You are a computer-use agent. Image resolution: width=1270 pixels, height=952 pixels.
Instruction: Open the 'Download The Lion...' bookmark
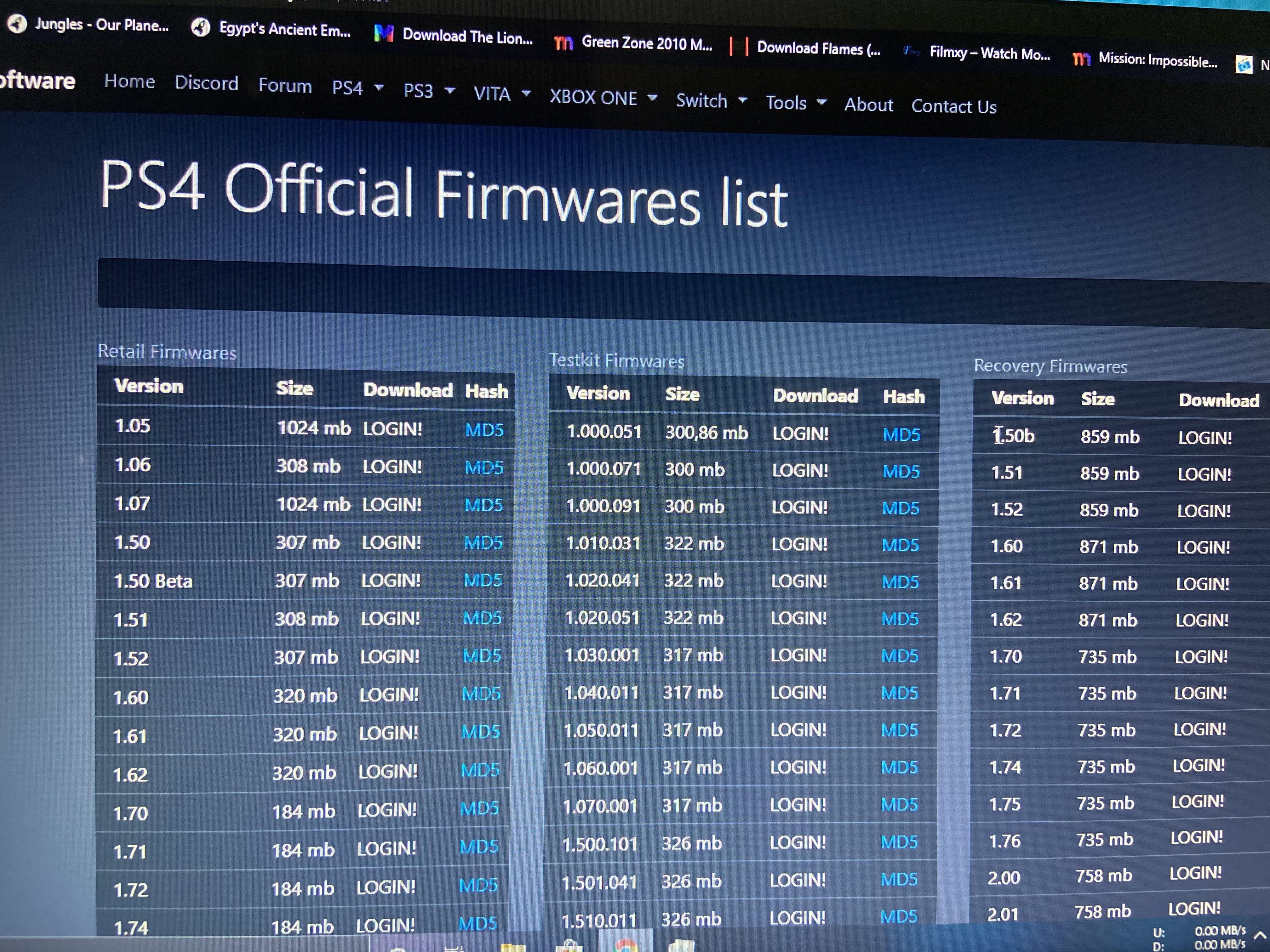[x=454, y=36]
